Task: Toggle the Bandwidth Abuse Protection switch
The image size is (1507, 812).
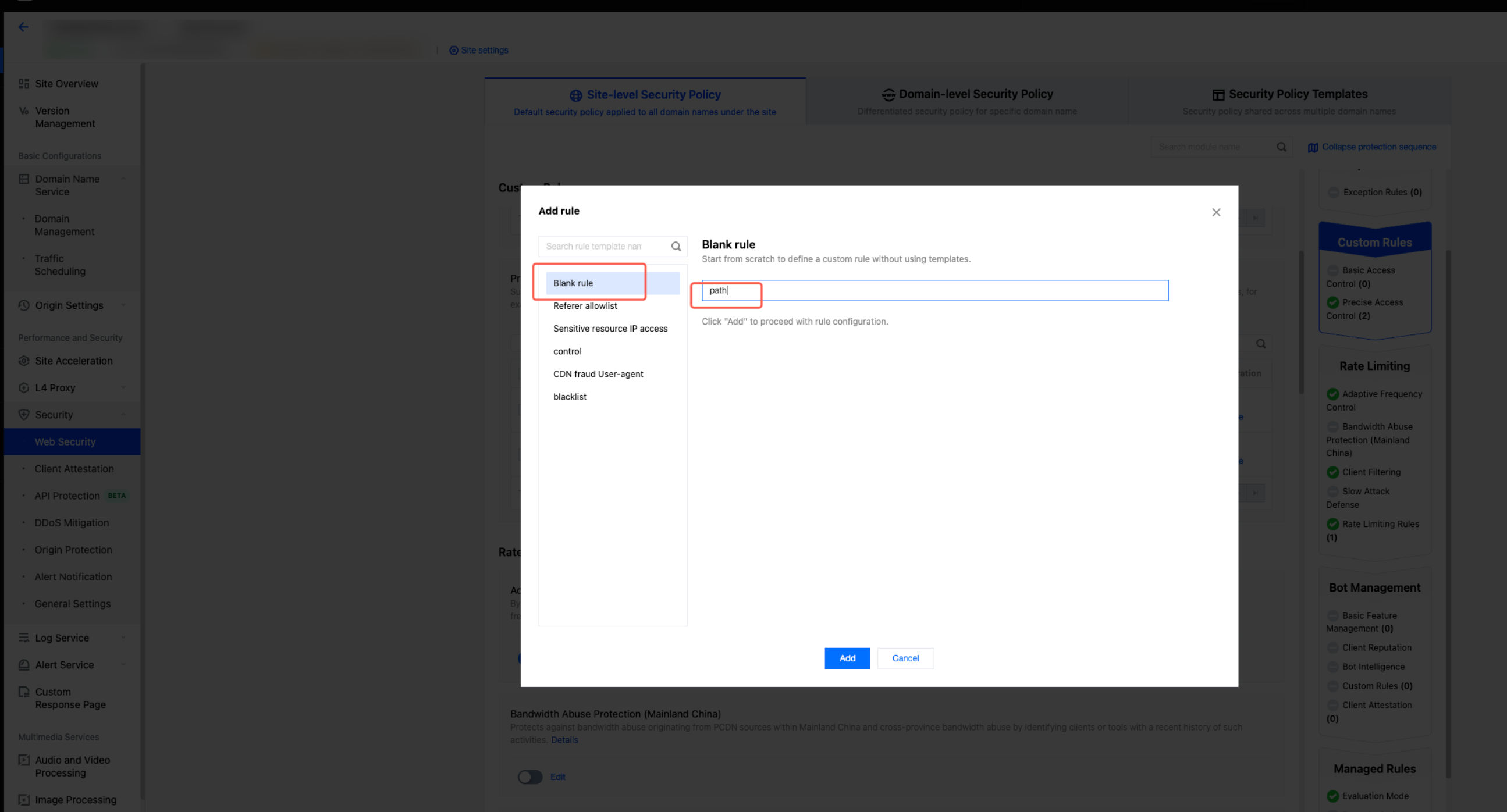Action: (529, 777)
